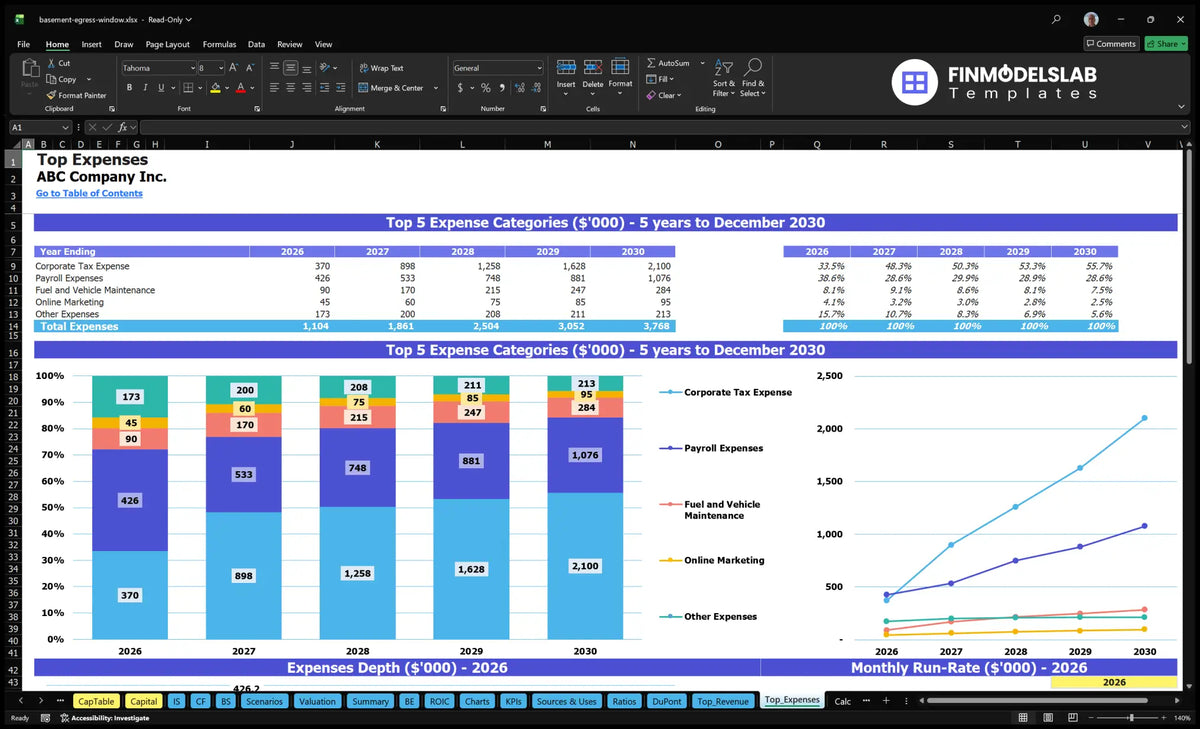Click the comma style button
The image size is (1200, 729).
(x=503, y=88)
